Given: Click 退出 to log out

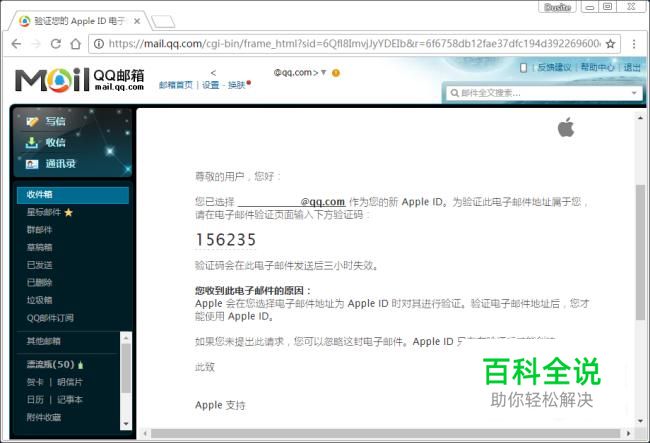Looking at the screenshot, I should [x=632, y=67].
